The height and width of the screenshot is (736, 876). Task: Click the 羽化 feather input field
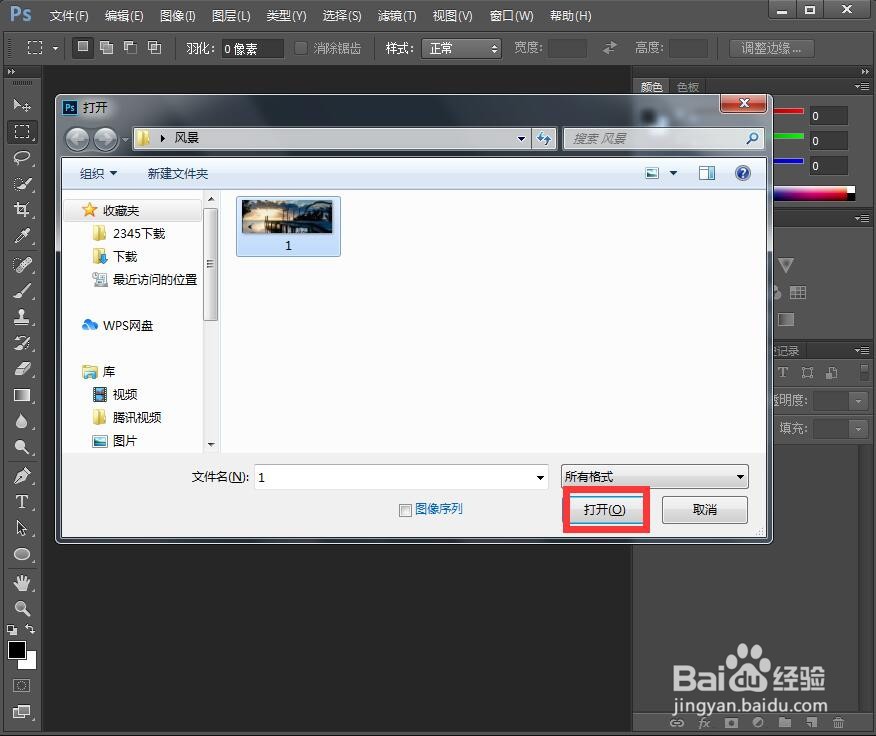click(252, 49)
